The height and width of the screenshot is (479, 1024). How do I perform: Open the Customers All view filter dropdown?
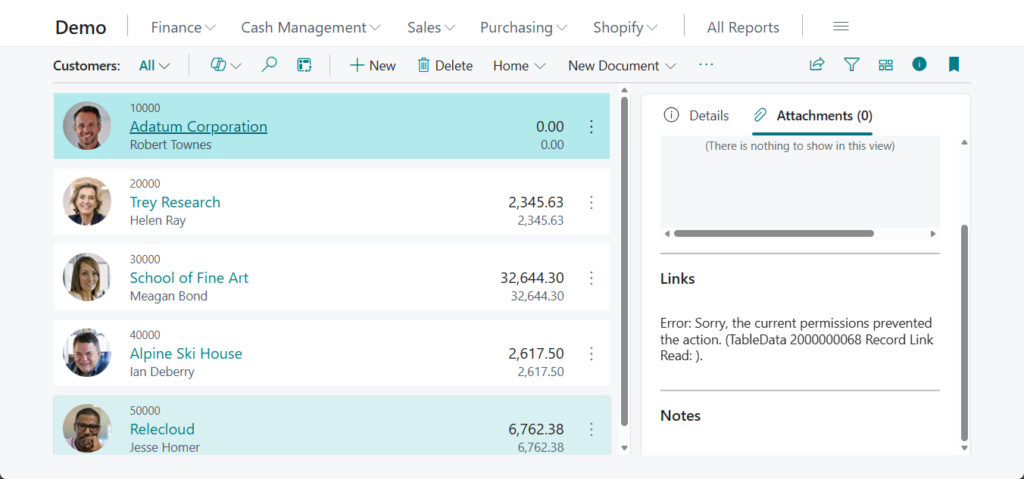pos(154,65)
